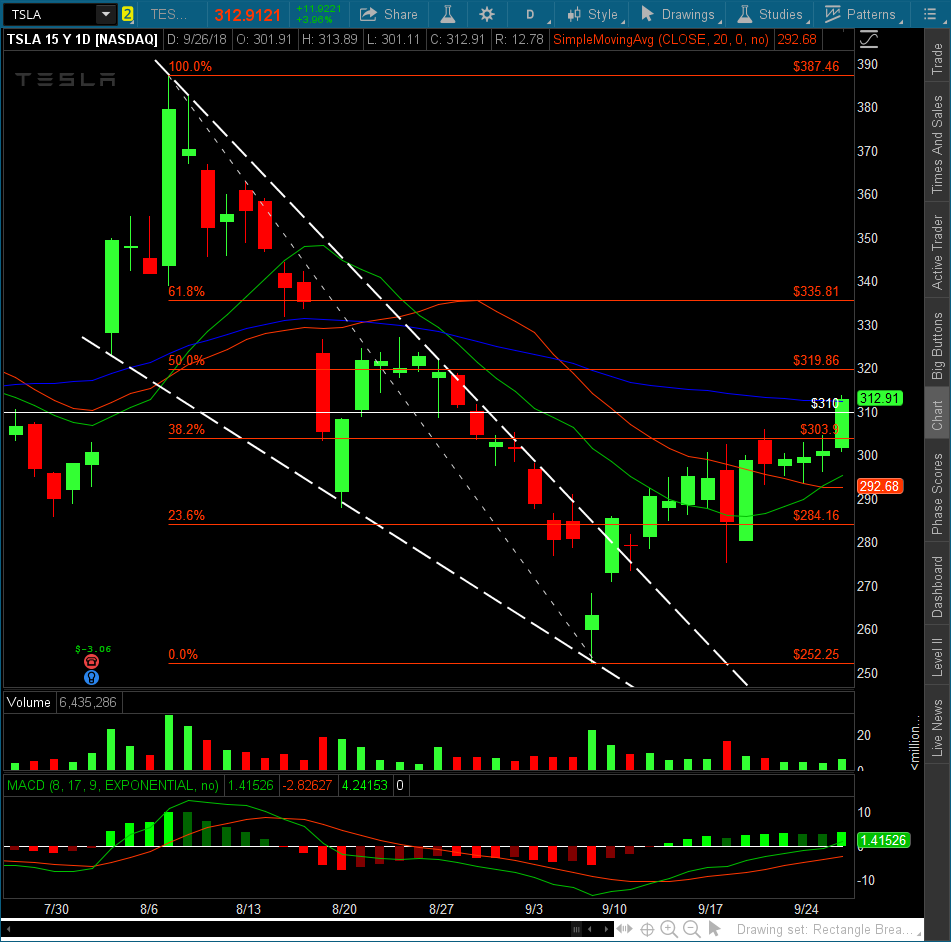Click the 312.9121 last price display
The width and height of the screenshot is (951, 942).
coord(247,15)
